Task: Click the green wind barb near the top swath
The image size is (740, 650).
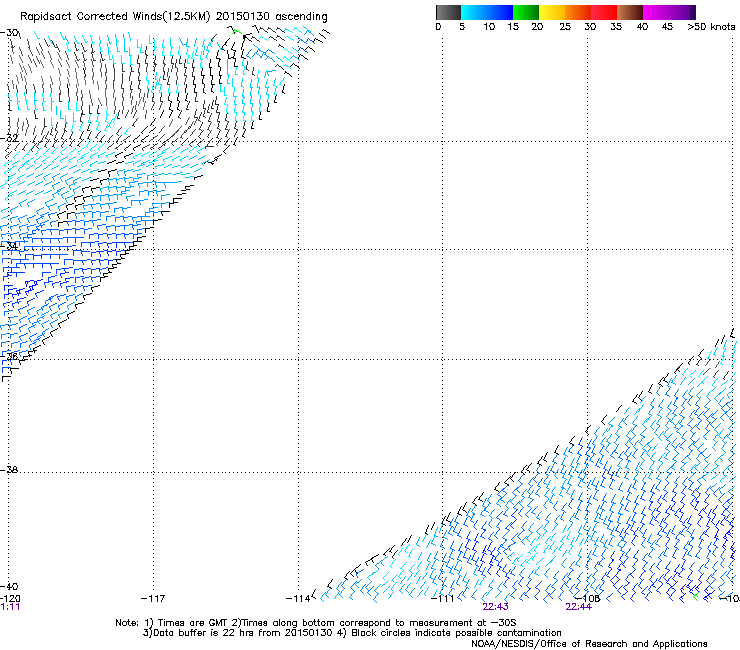Action: [x=237, y=32]
